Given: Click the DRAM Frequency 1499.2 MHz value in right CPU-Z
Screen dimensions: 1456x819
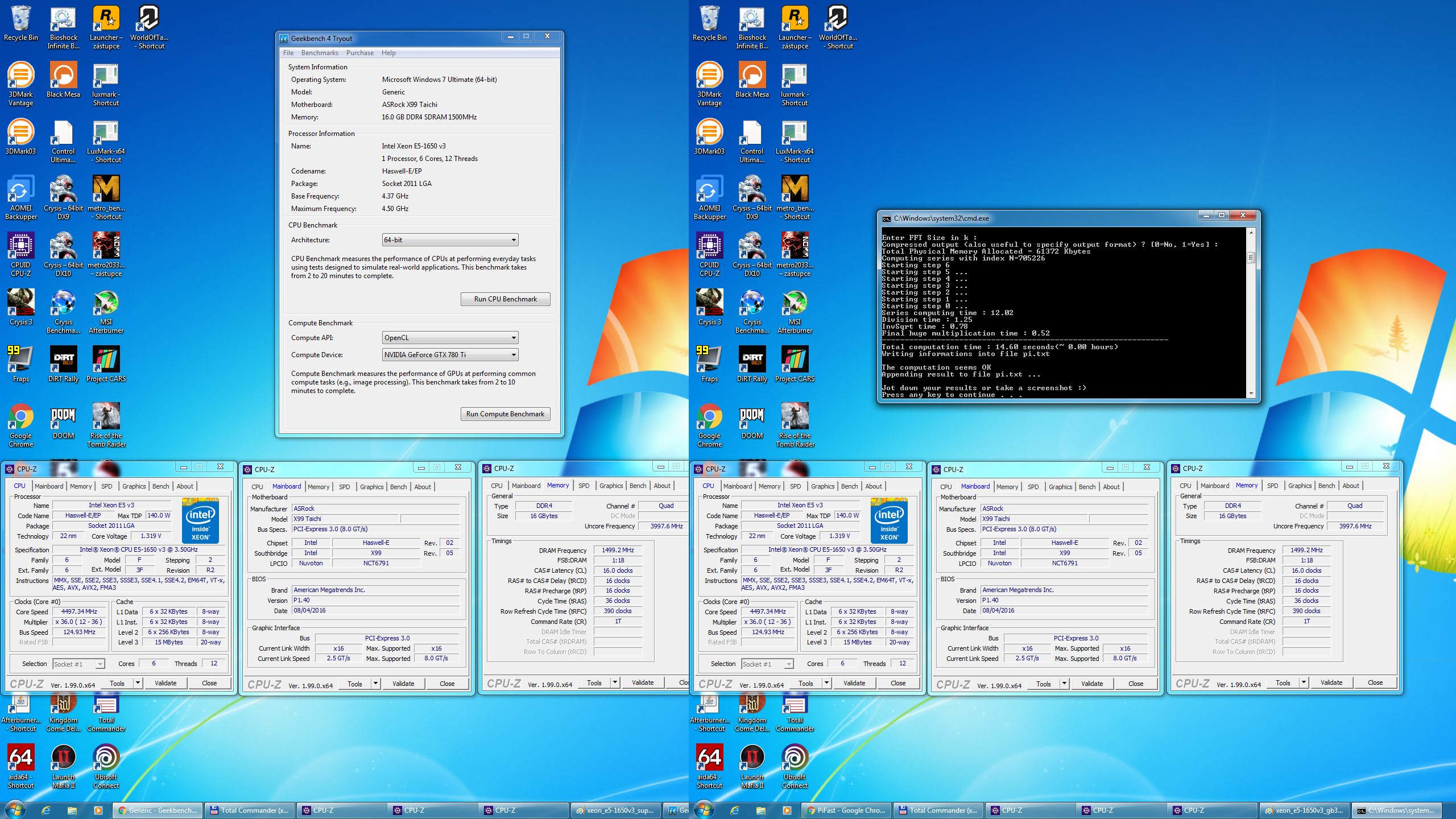Looking at the screenshot, I should tap(1306, 551).
